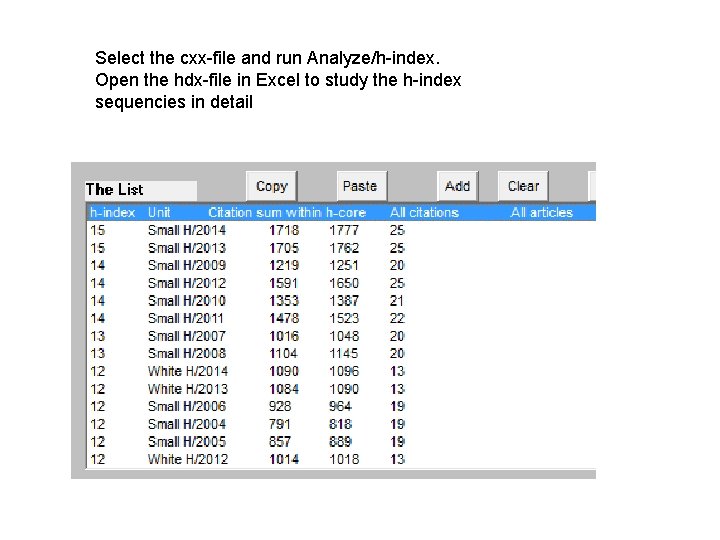The image size is (720, 540).
Task: Click the value 1104 in the list
Action: [284, 354]
